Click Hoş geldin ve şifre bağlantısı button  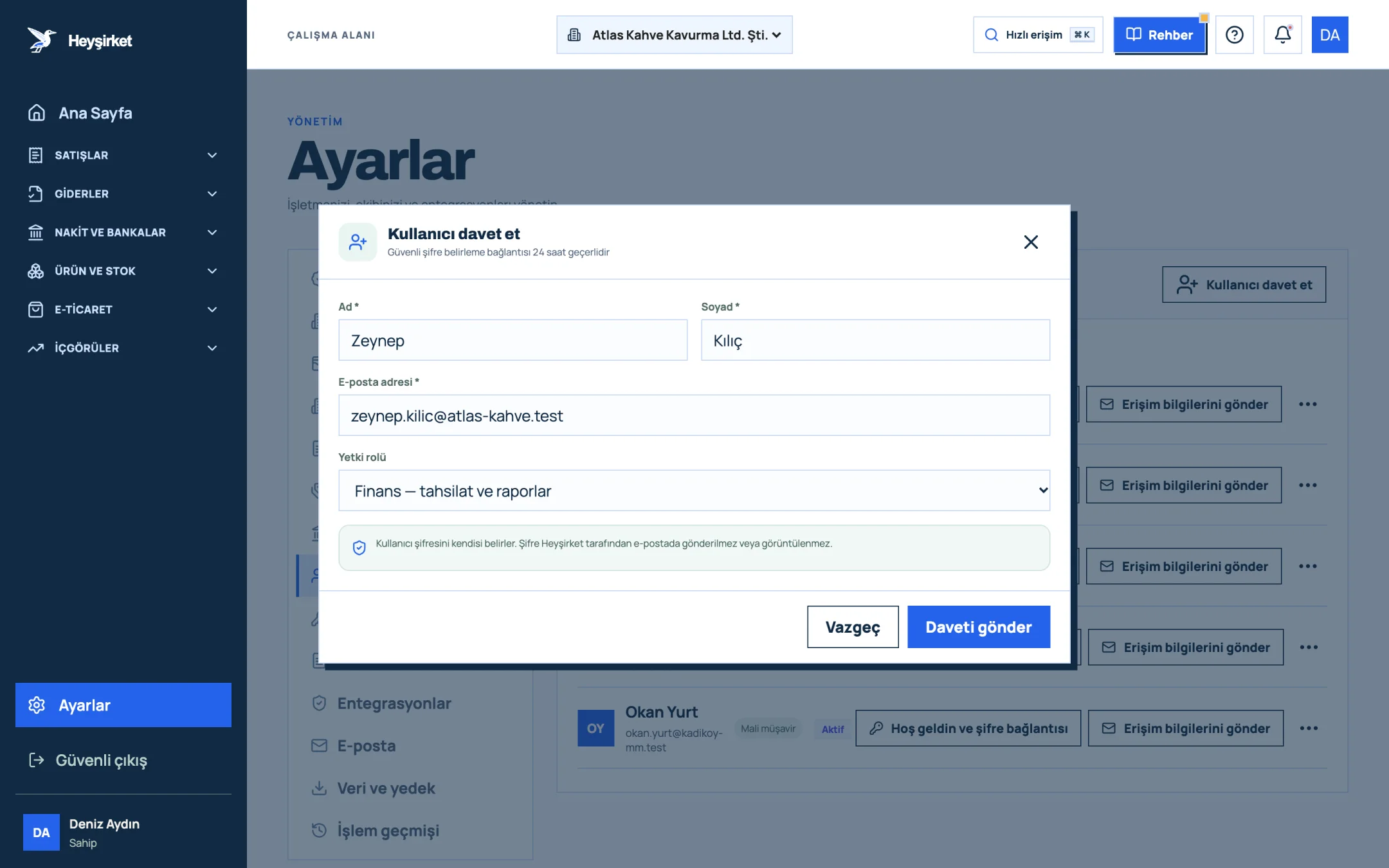(968, 728)
